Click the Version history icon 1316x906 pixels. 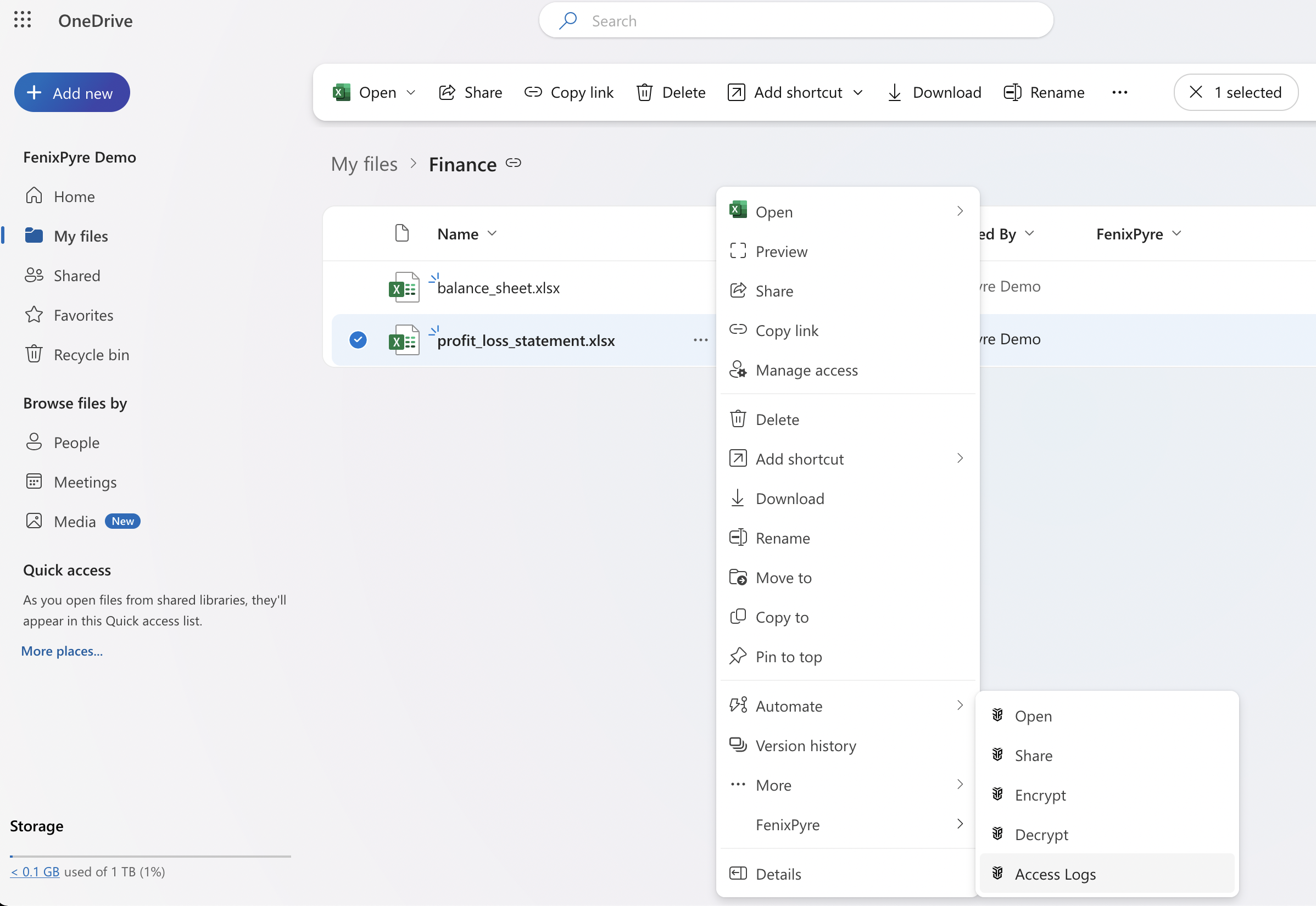(x=738, y=745)
